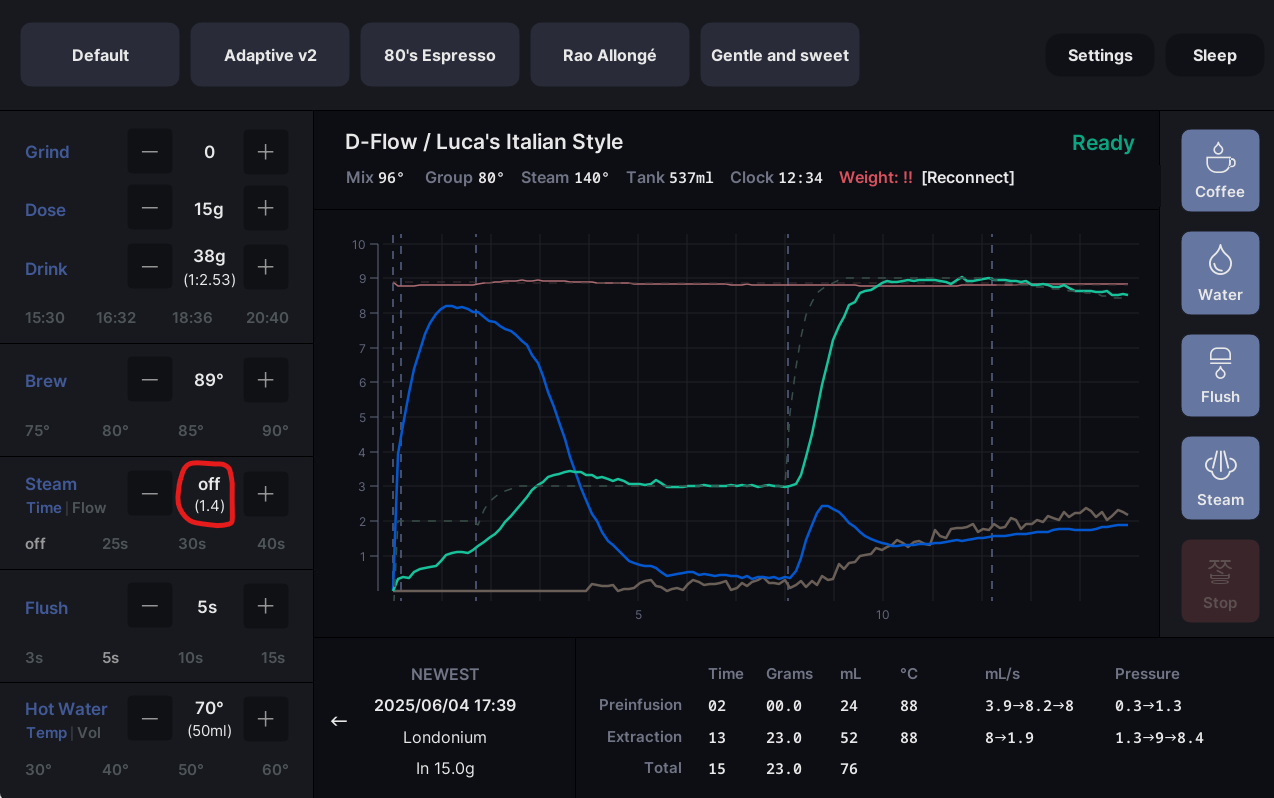Decrease Dose with the minus icon

click(150, 209)
